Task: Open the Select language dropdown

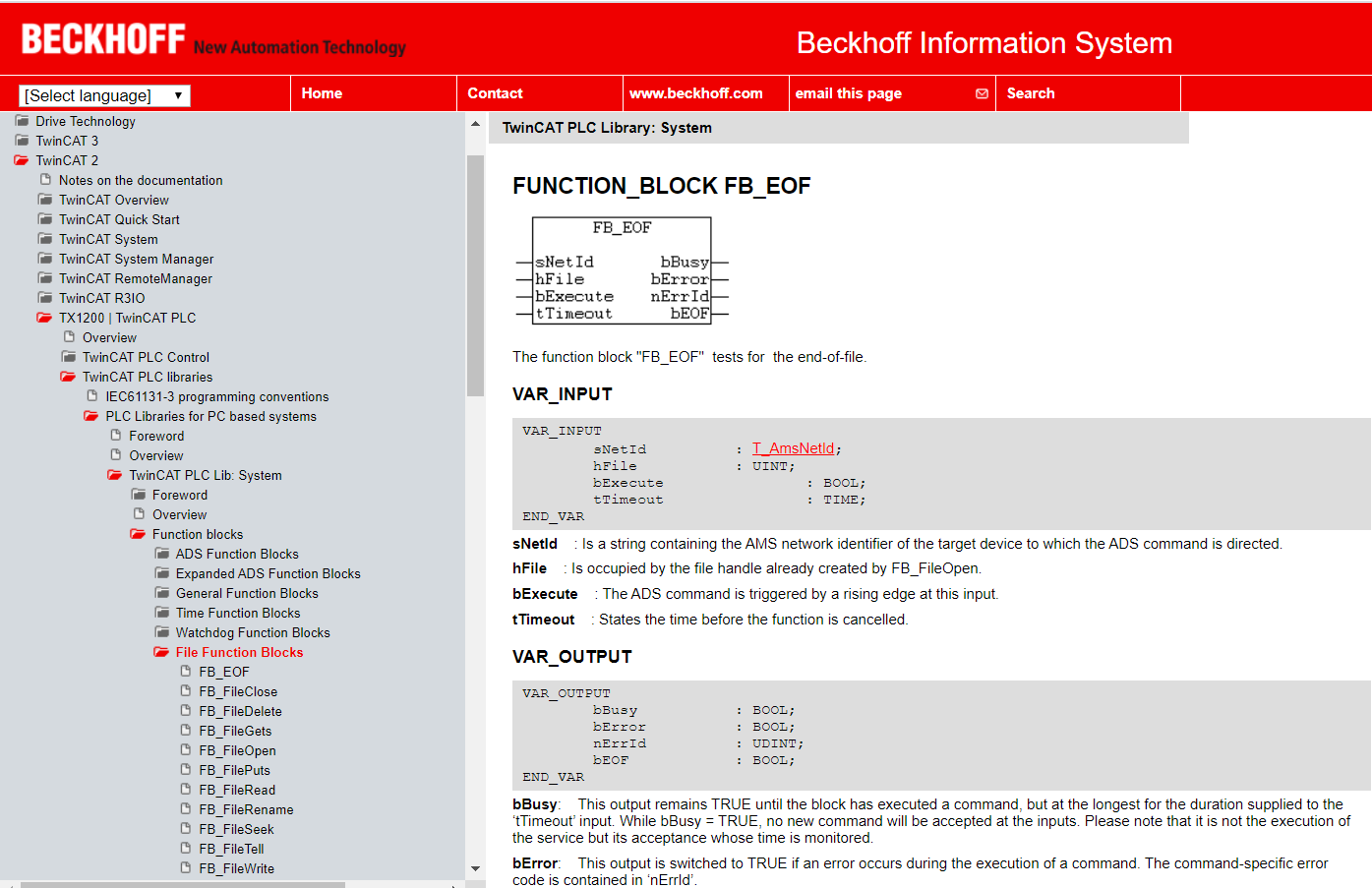Action: click(103, 94)
